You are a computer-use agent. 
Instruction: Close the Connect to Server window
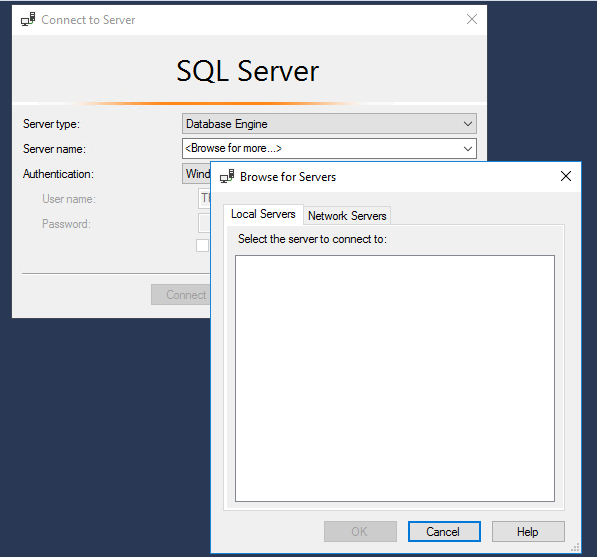click(472, 19)
